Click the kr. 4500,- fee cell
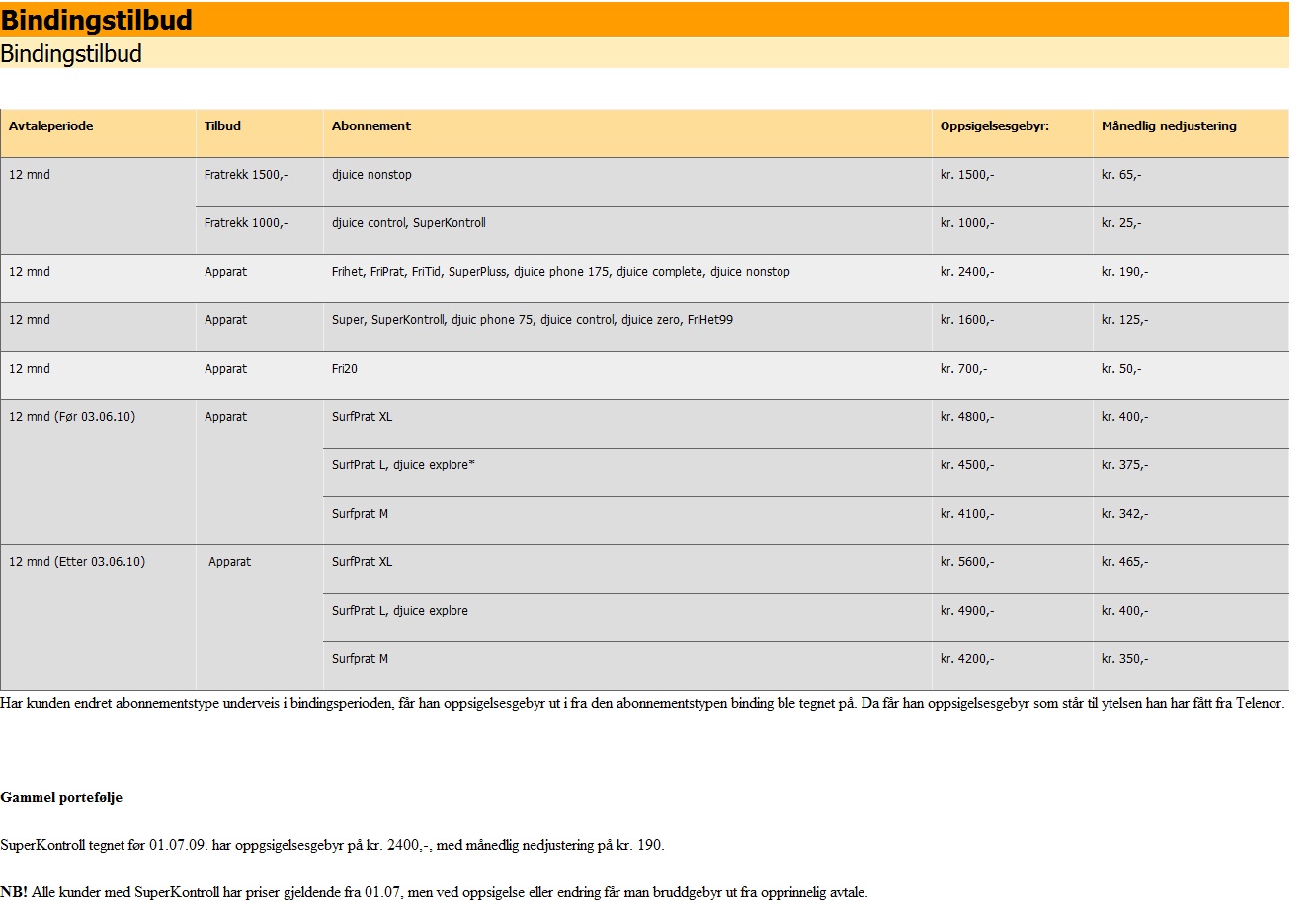Viewport: 1316px width, 920px height. click(x=1012, y=472)
